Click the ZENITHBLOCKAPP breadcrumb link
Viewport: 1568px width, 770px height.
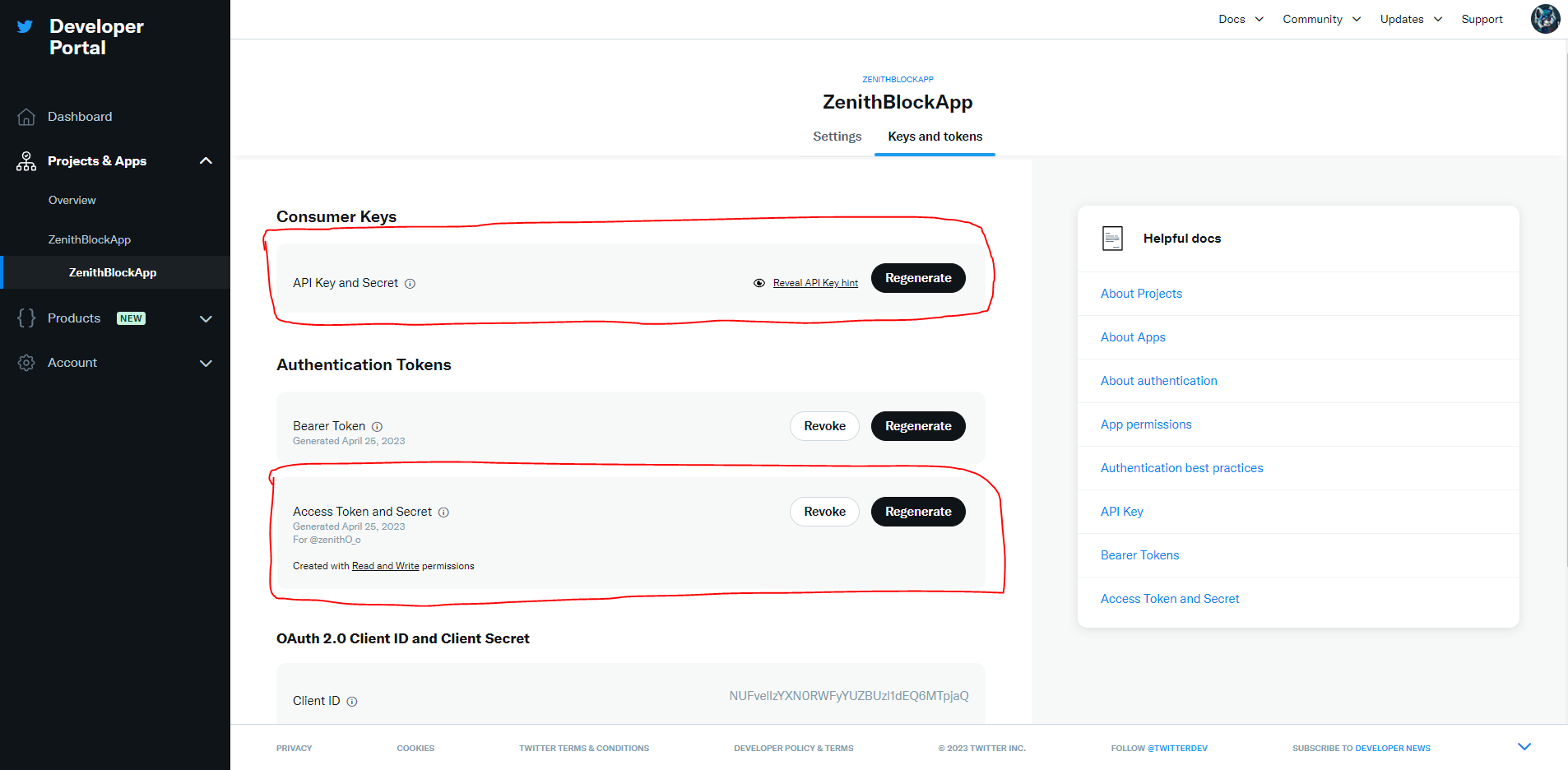898,80
